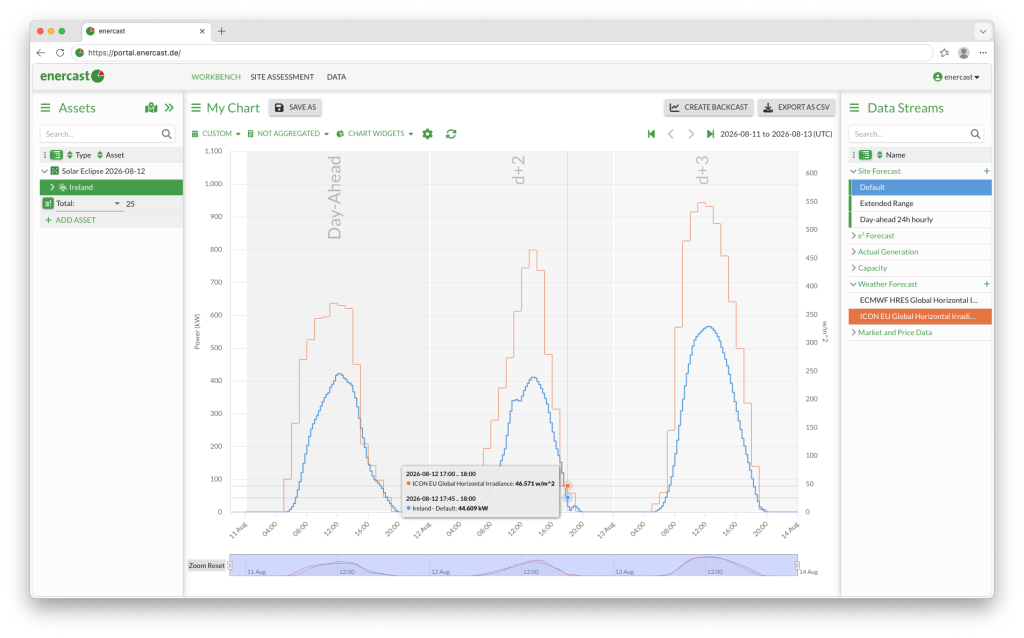Open the CUSTOM date range dropdown
Image resolution: width=1024 pixels, height=638 pixels.
point(216,134)
